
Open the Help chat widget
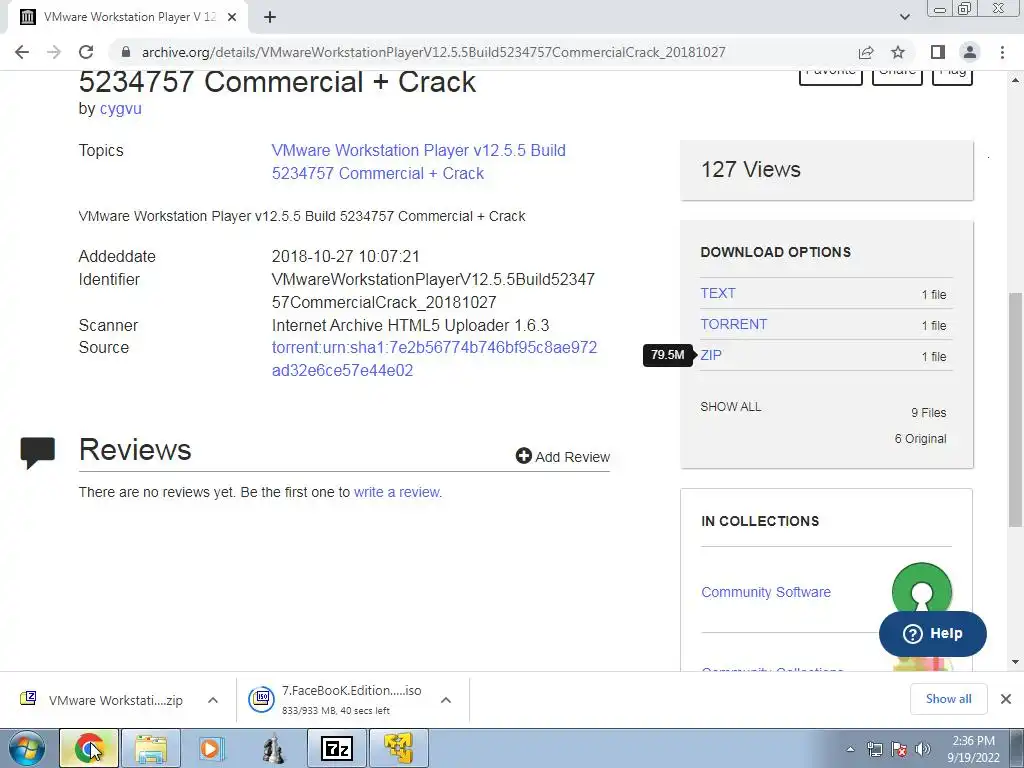933,633
